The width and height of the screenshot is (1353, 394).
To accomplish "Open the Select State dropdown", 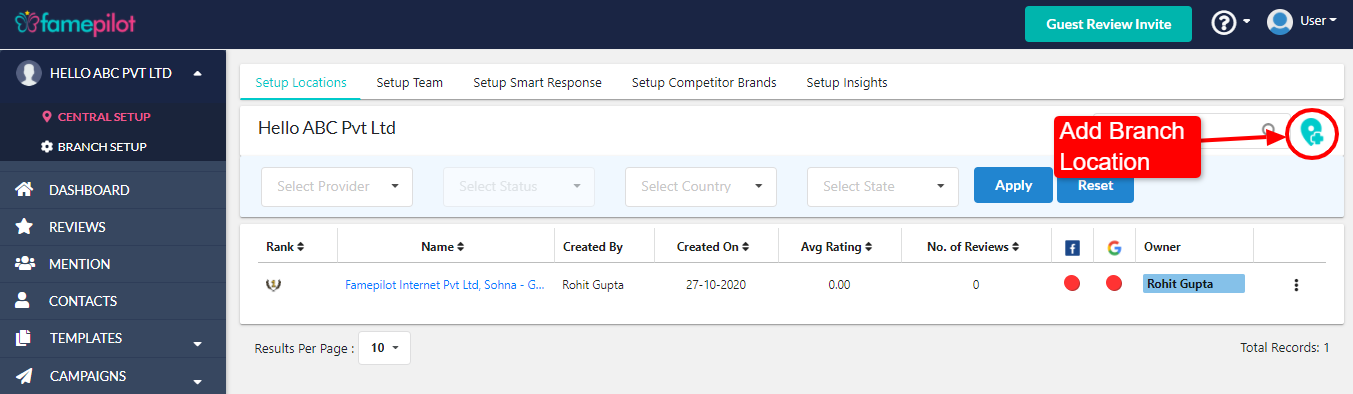I will [x=883, y=187].
